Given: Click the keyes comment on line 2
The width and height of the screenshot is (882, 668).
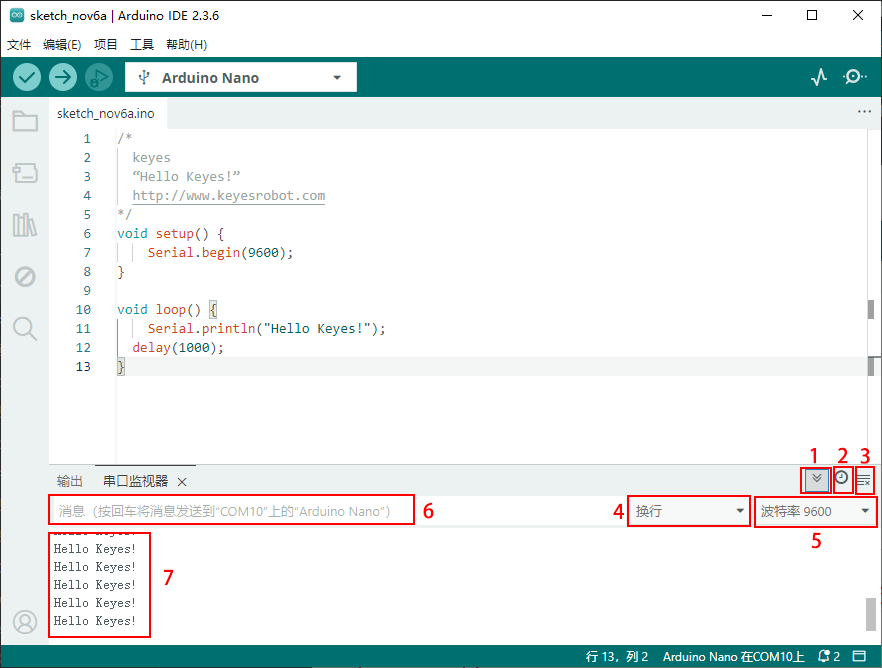Looking at the screenshot, I should coord(151,157).
